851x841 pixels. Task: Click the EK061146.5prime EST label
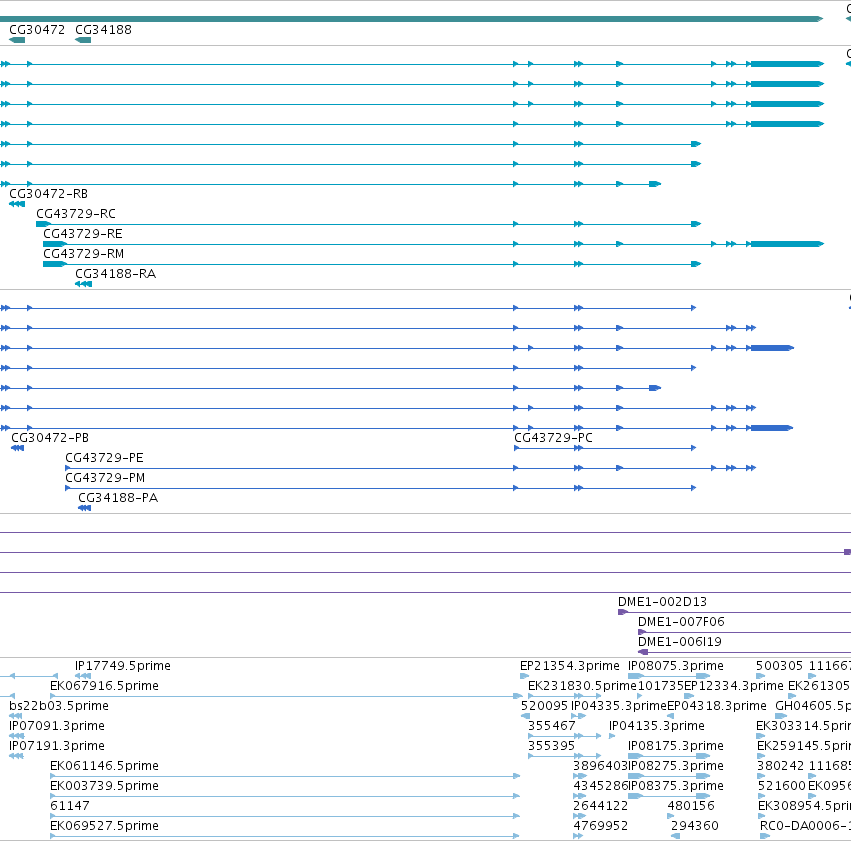pos(104,766)
